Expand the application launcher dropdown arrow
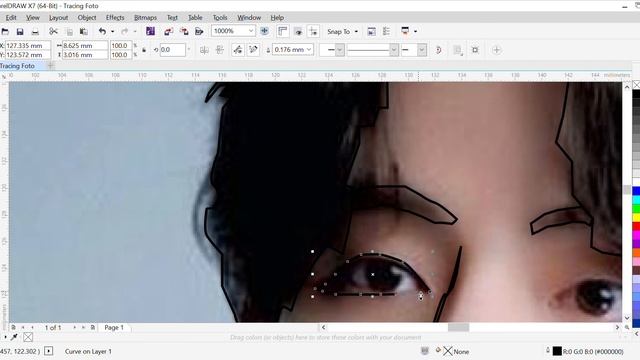The width and height of the screenshot is (640, 360). [x=416, y=31]
